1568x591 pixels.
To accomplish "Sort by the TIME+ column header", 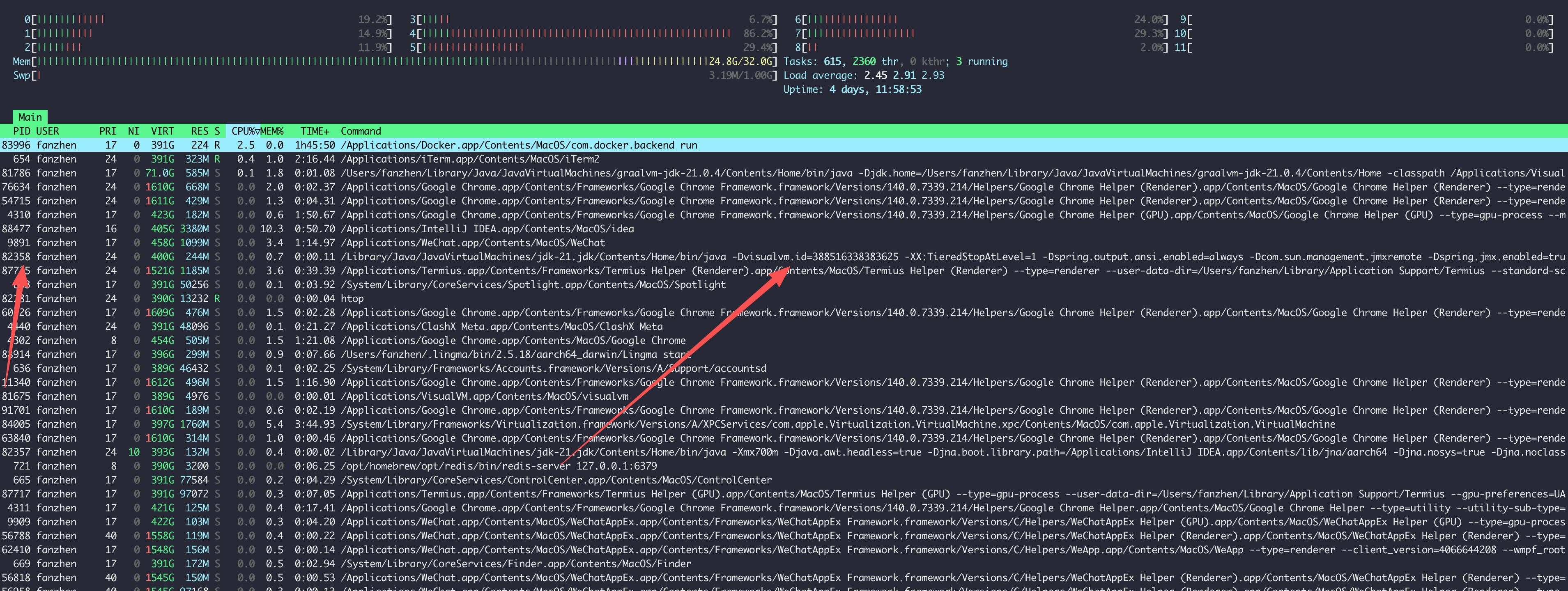I will click(314, 131).
